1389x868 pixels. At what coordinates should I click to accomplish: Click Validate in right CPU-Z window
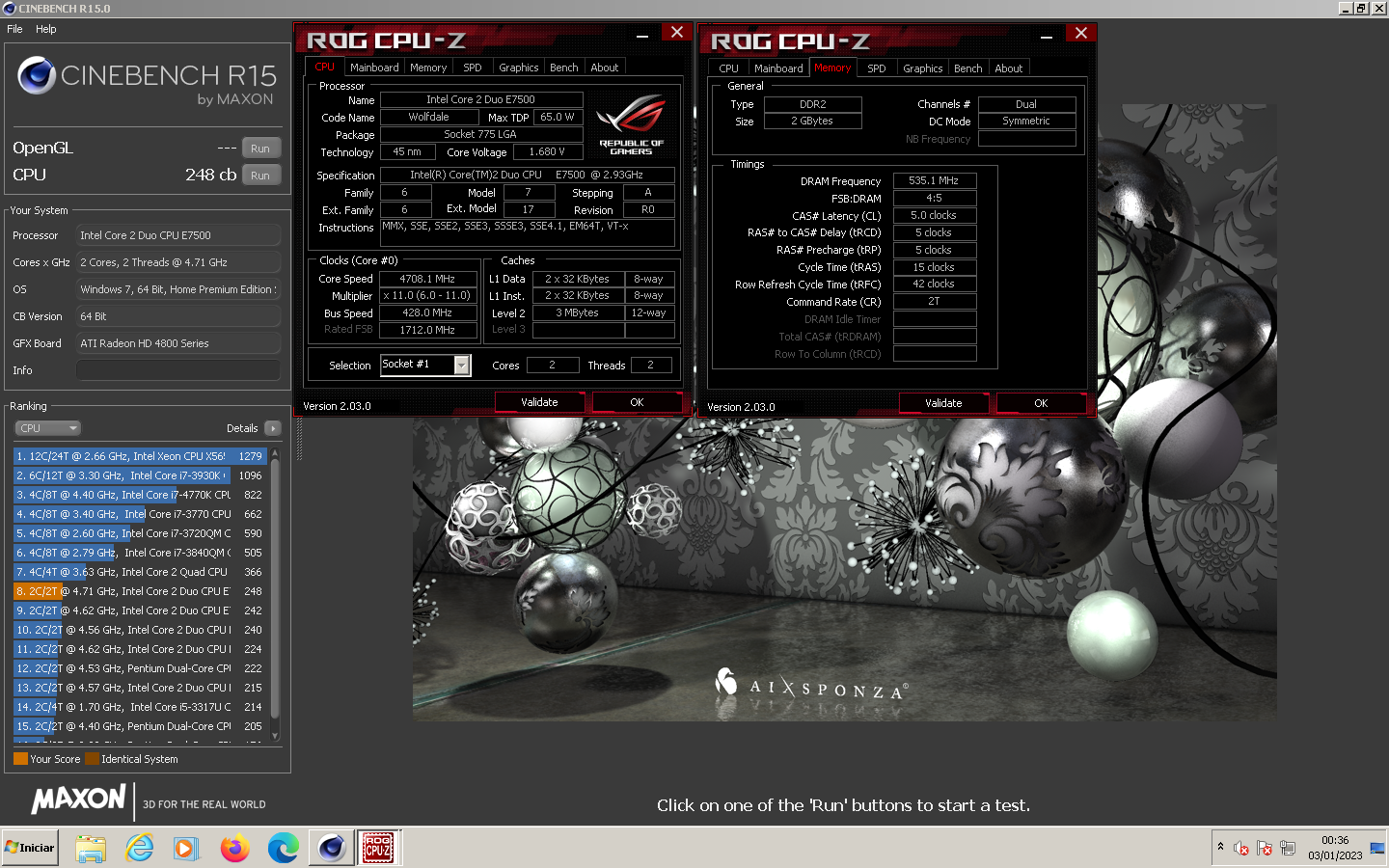point(943,403)
